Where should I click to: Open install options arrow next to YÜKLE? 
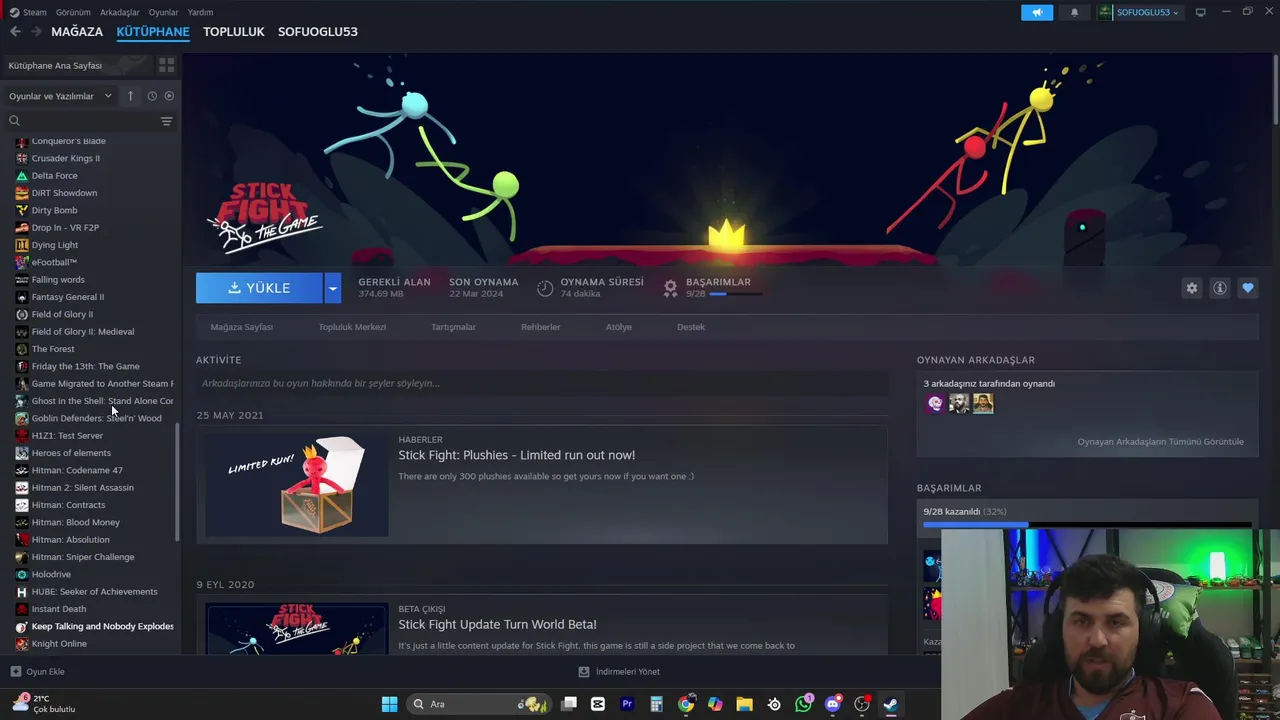[x=333, y=288]
